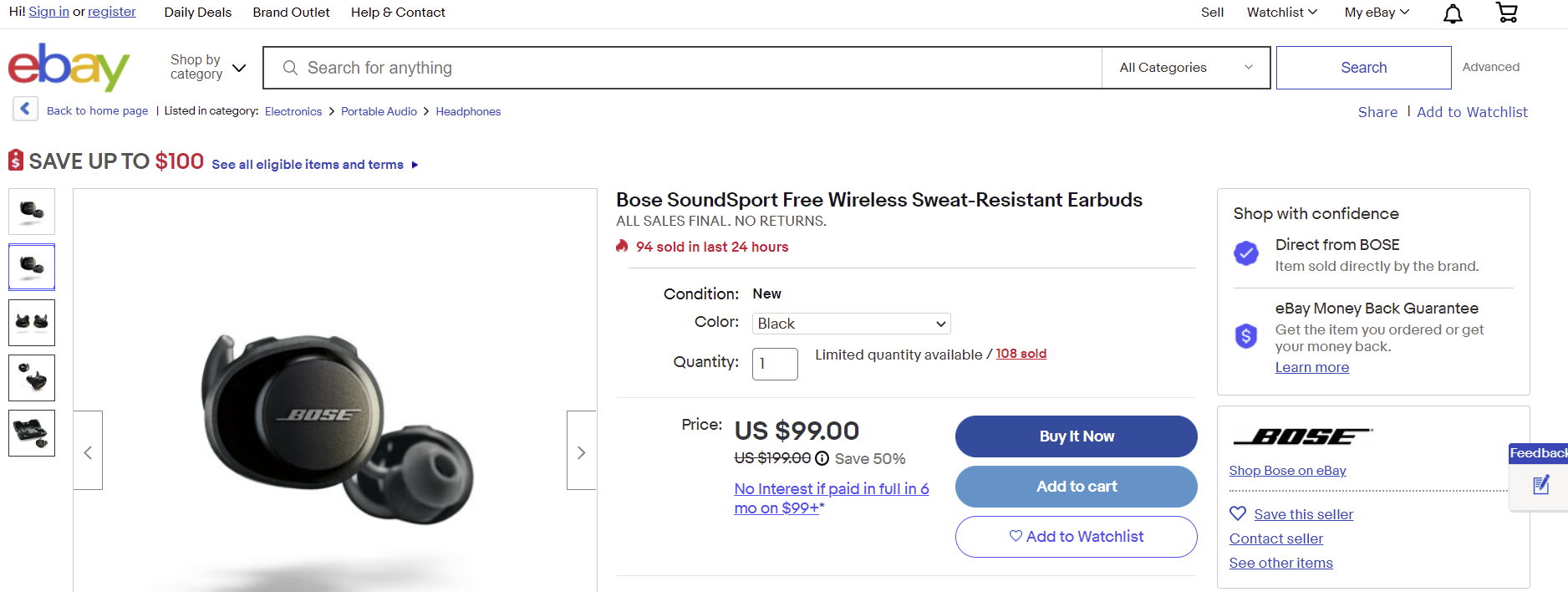
Task: Open Shop Bose on eBay
Action: pyautogui.click(x=1287, y=471)
